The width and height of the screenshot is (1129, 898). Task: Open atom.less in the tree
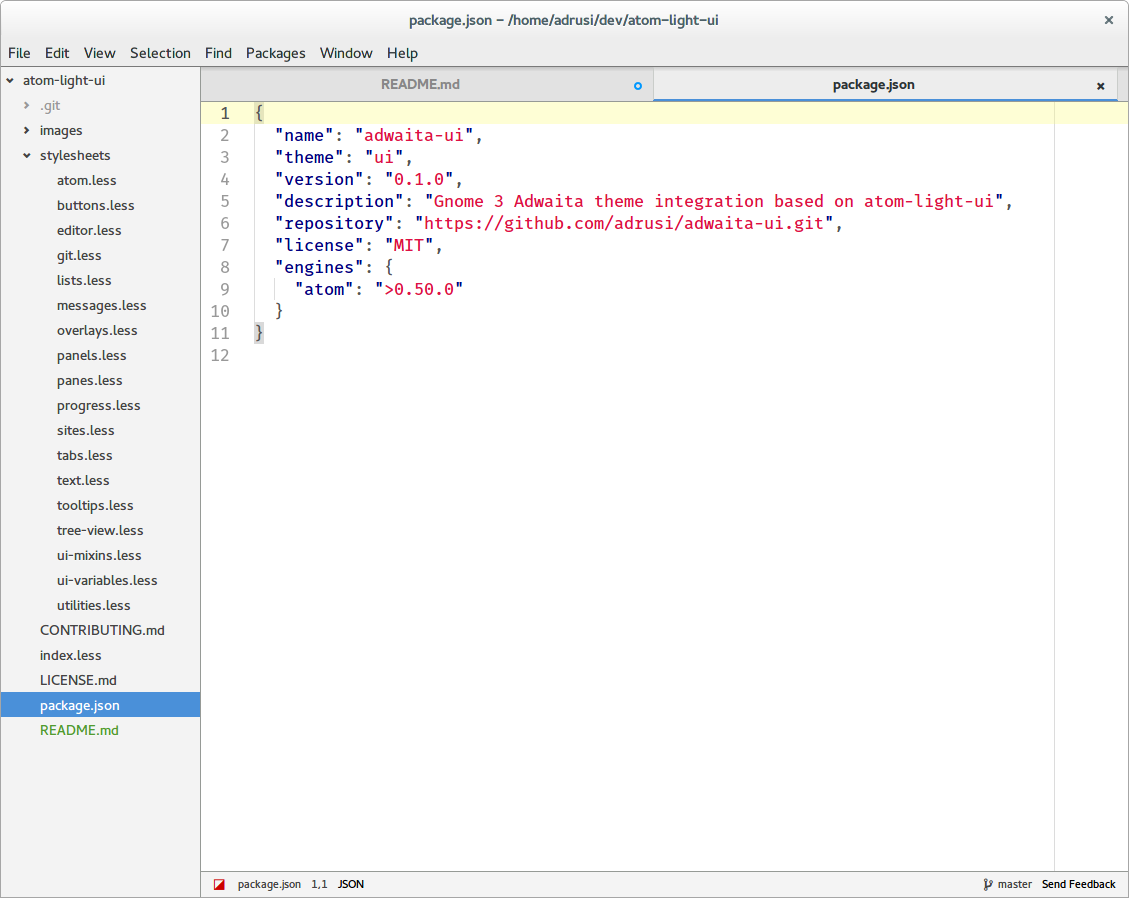click(x=86, y=181)
